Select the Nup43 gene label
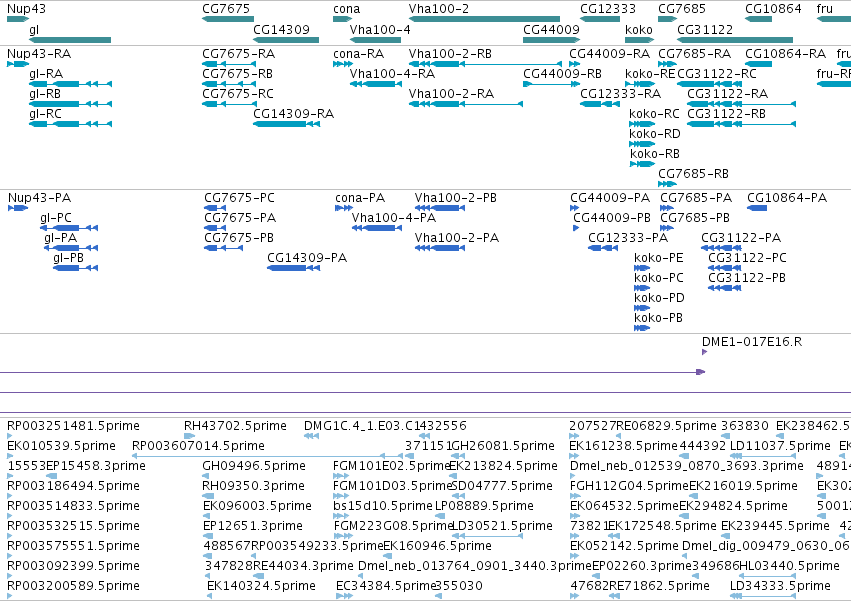This screenshot has height=601, width=851. [27, 9]
